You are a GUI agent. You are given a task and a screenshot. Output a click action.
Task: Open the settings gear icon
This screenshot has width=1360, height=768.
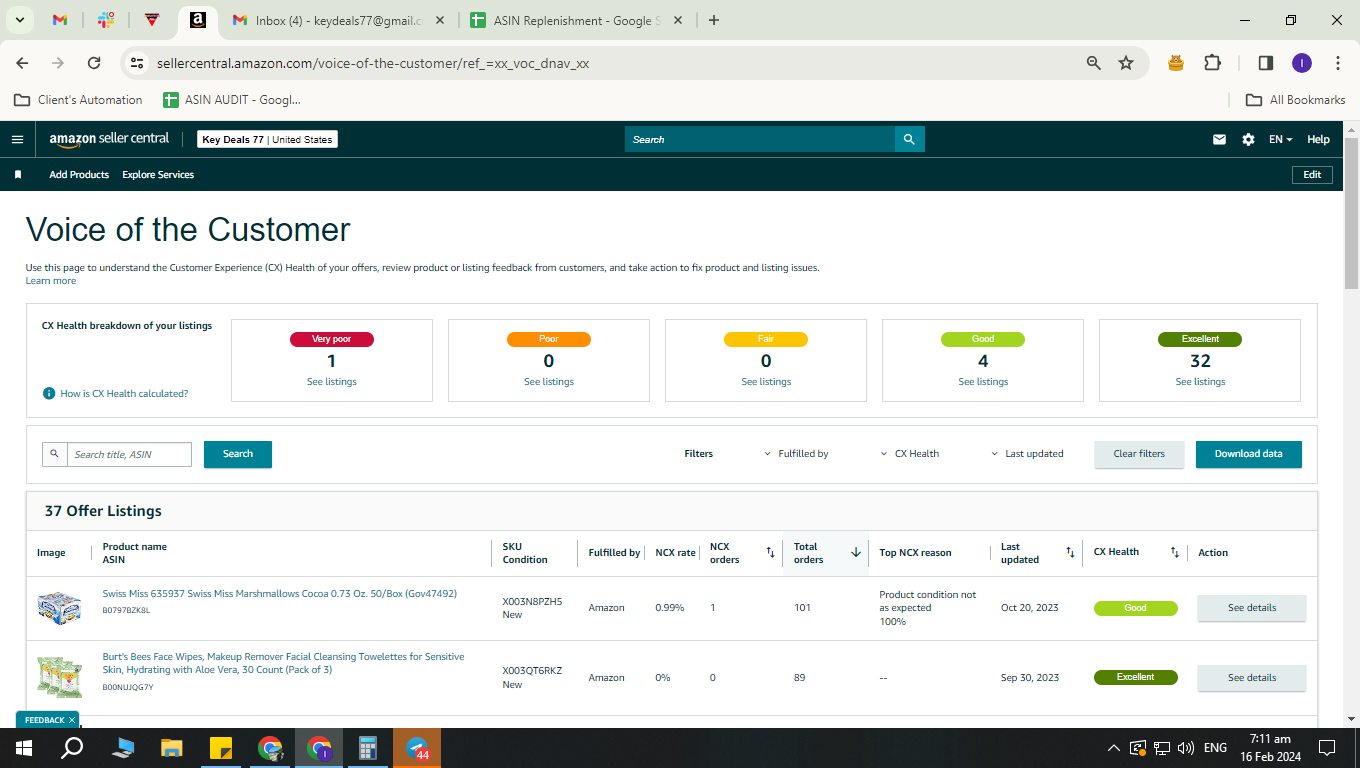pyautogui.click(x=1248, y=140)
